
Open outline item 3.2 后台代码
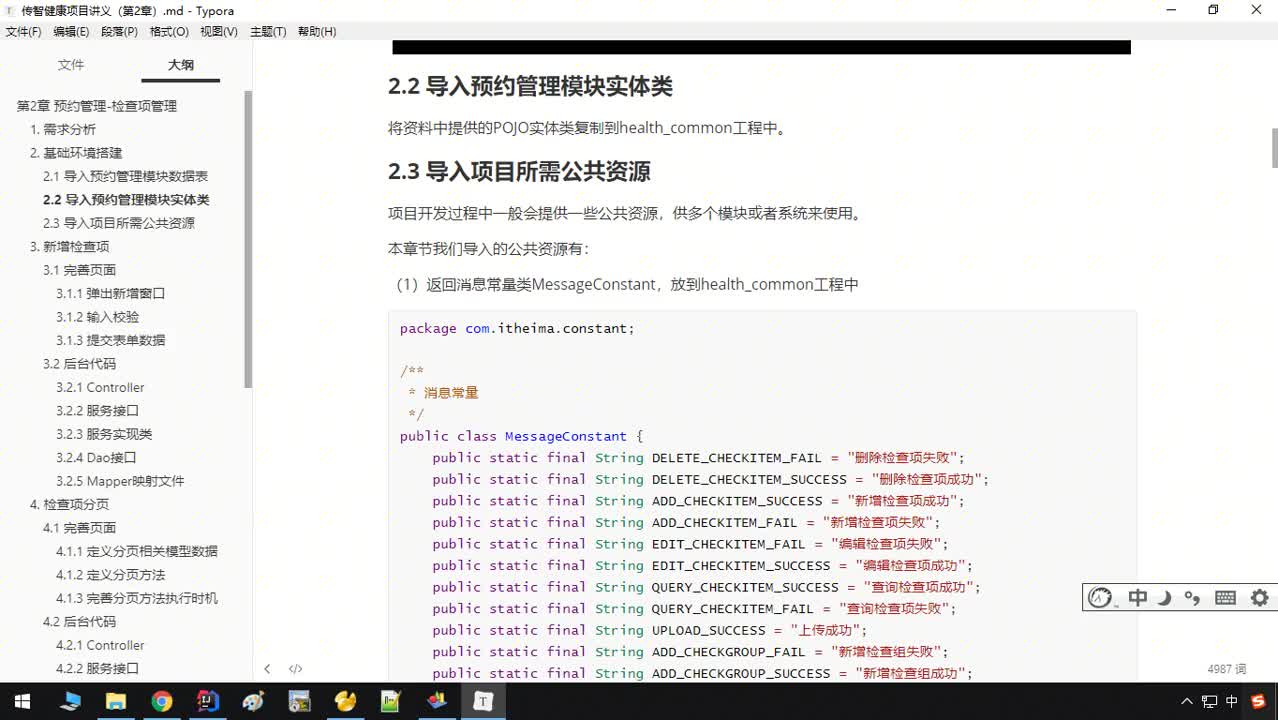(79, 364)
